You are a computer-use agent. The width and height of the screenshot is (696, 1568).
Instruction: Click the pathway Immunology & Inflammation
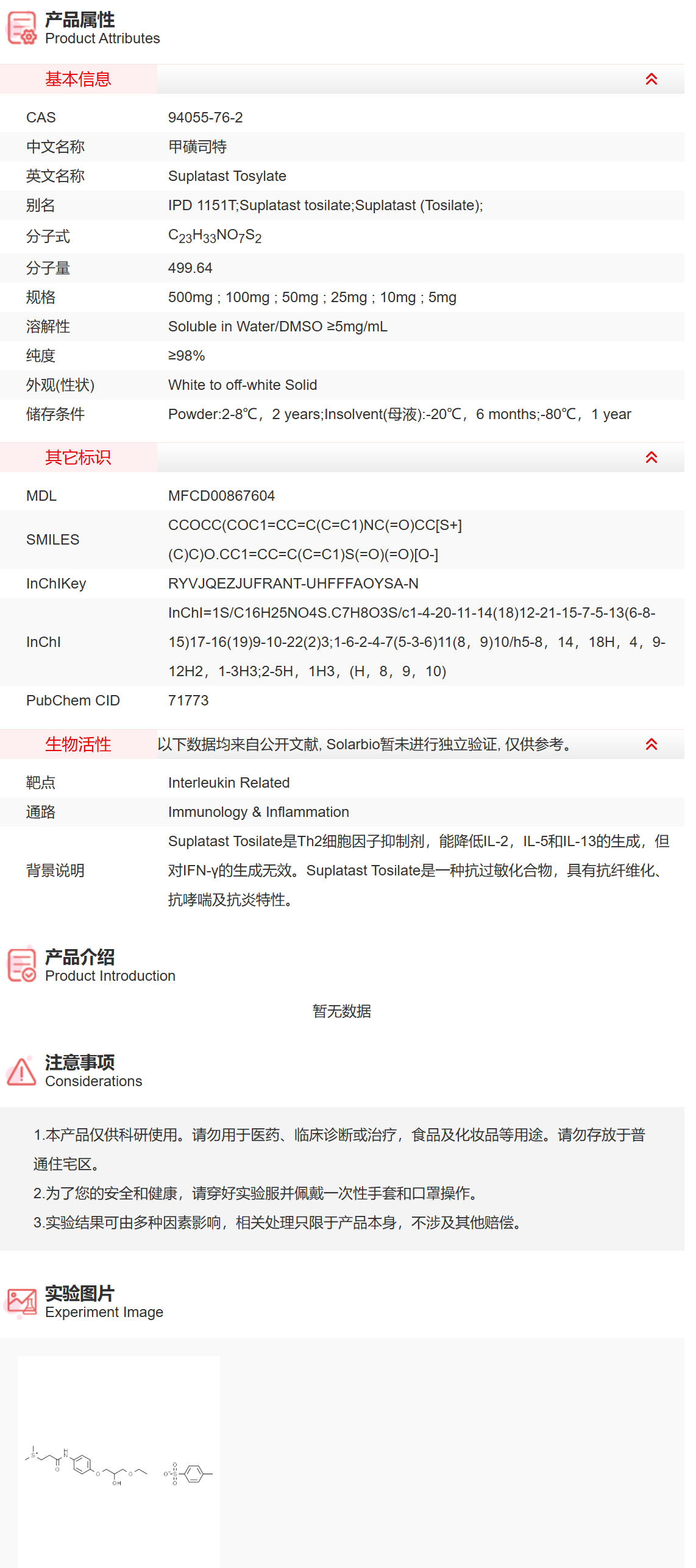[x=258, y=812]
